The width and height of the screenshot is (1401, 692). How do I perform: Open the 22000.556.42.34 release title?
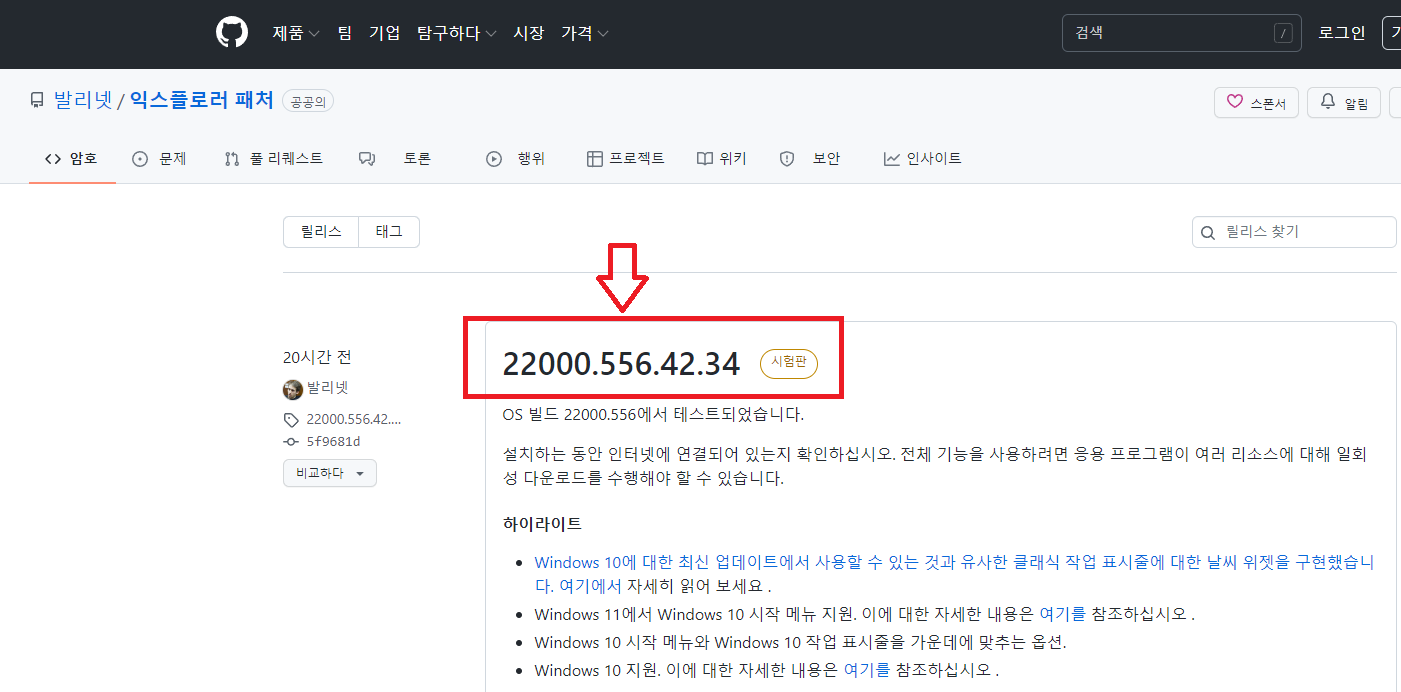point(621,364)
